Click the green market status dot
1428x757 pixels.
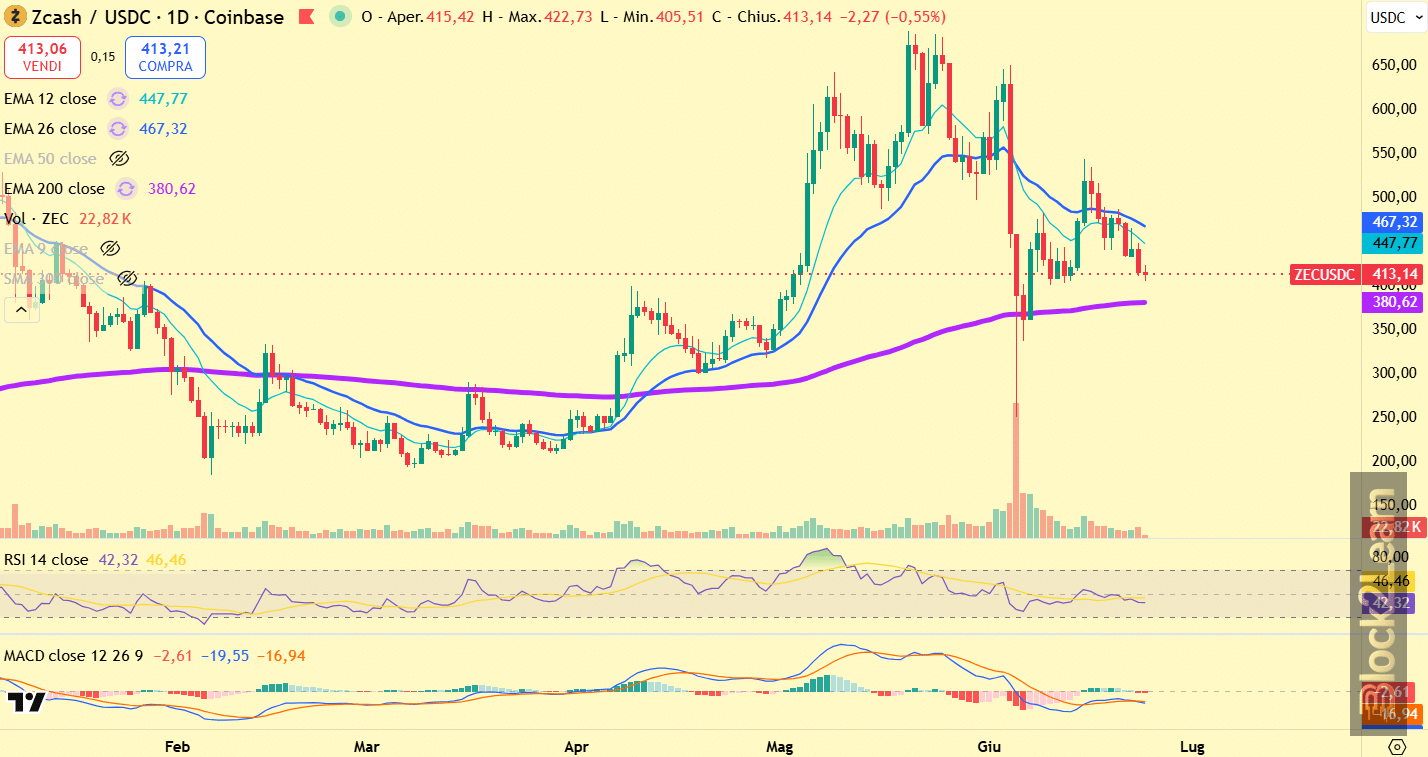[x=342, y=17]
